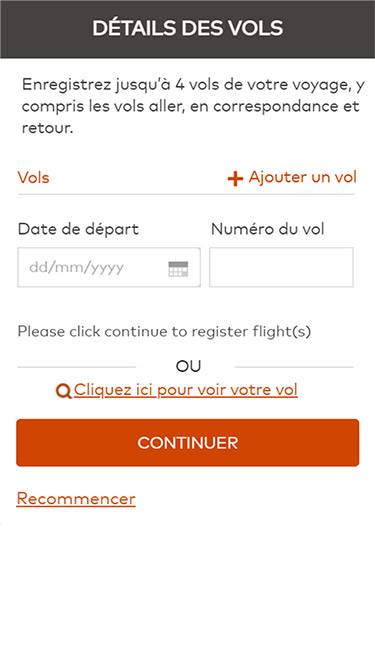Screen dimensions: 375x667
Task: Click the DÉTAILS DES VOLS header bar
Action: pyautogui.click(x=188, y=29)
